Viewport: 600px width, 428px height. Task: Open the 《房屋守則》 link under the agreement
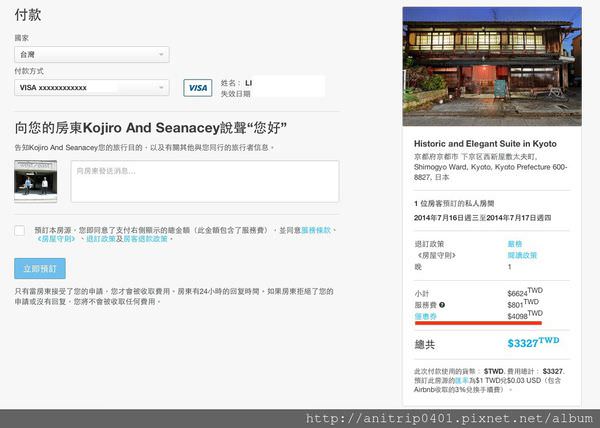(57, 239)
